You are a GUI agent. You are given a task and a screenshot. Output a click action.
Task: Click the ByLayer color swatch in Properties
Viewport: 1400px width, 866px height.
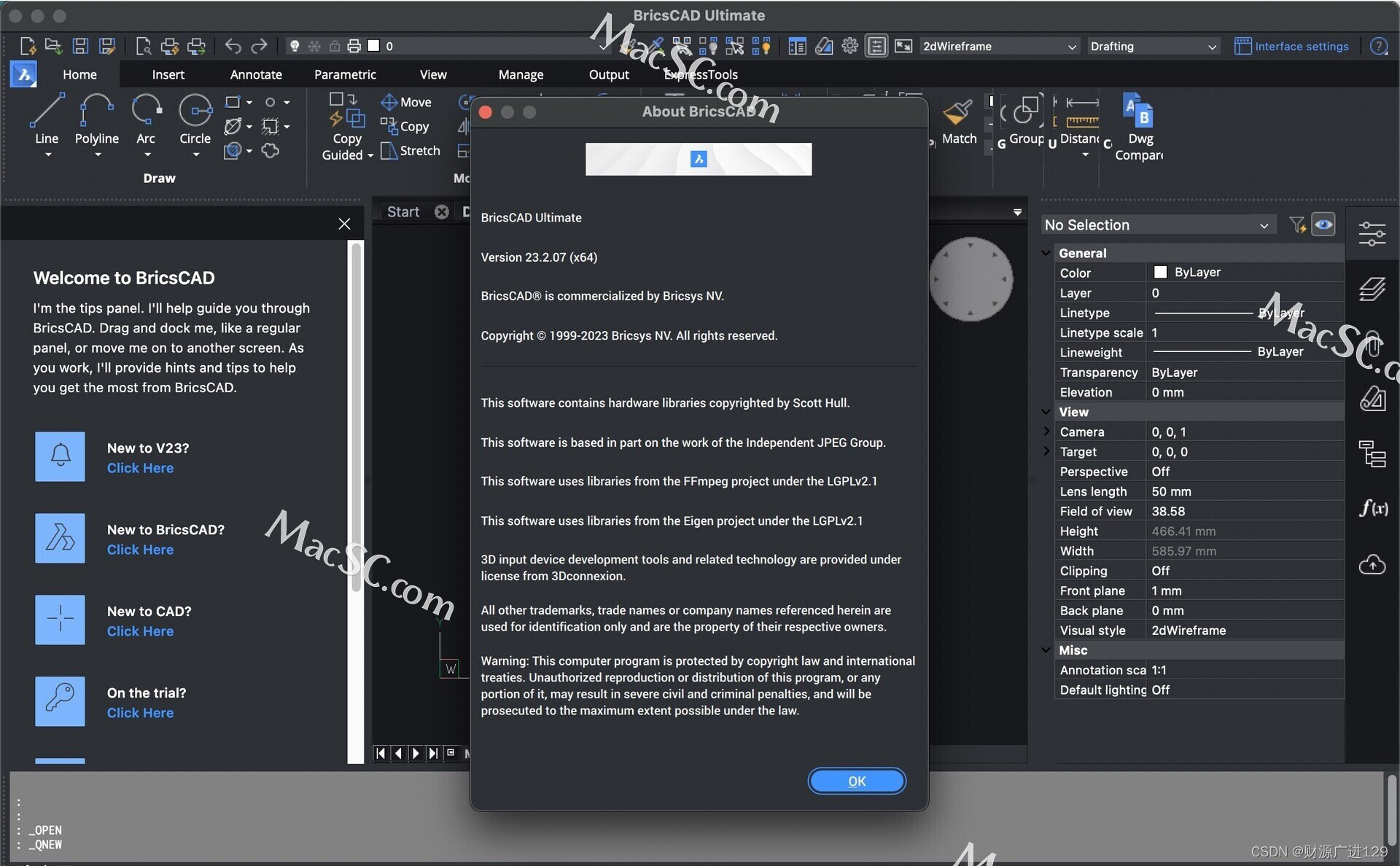click(1160, 272)
